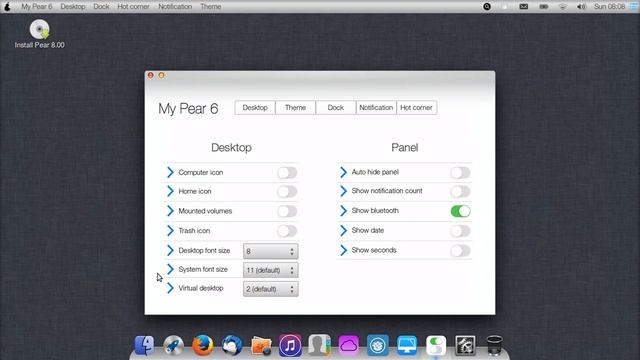640x360 pixels.
Task: Switch to the Theme tab in My Pear window
Action: [x=295, y=108]
